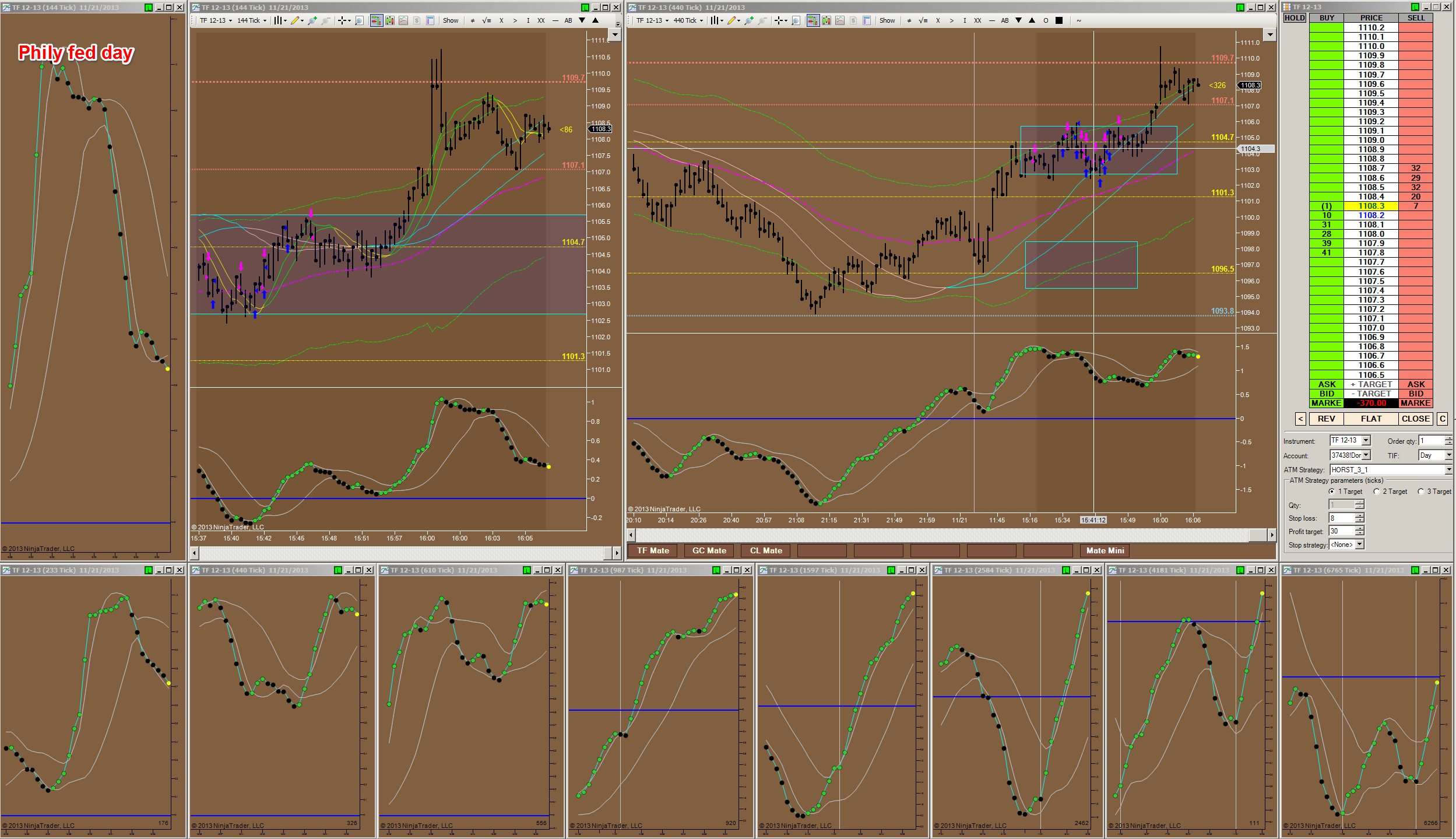Viewport: 1456px width, 839px height.
Task: Select pencil draw tool in 144 Tick chart
Action: coord(296,20)
